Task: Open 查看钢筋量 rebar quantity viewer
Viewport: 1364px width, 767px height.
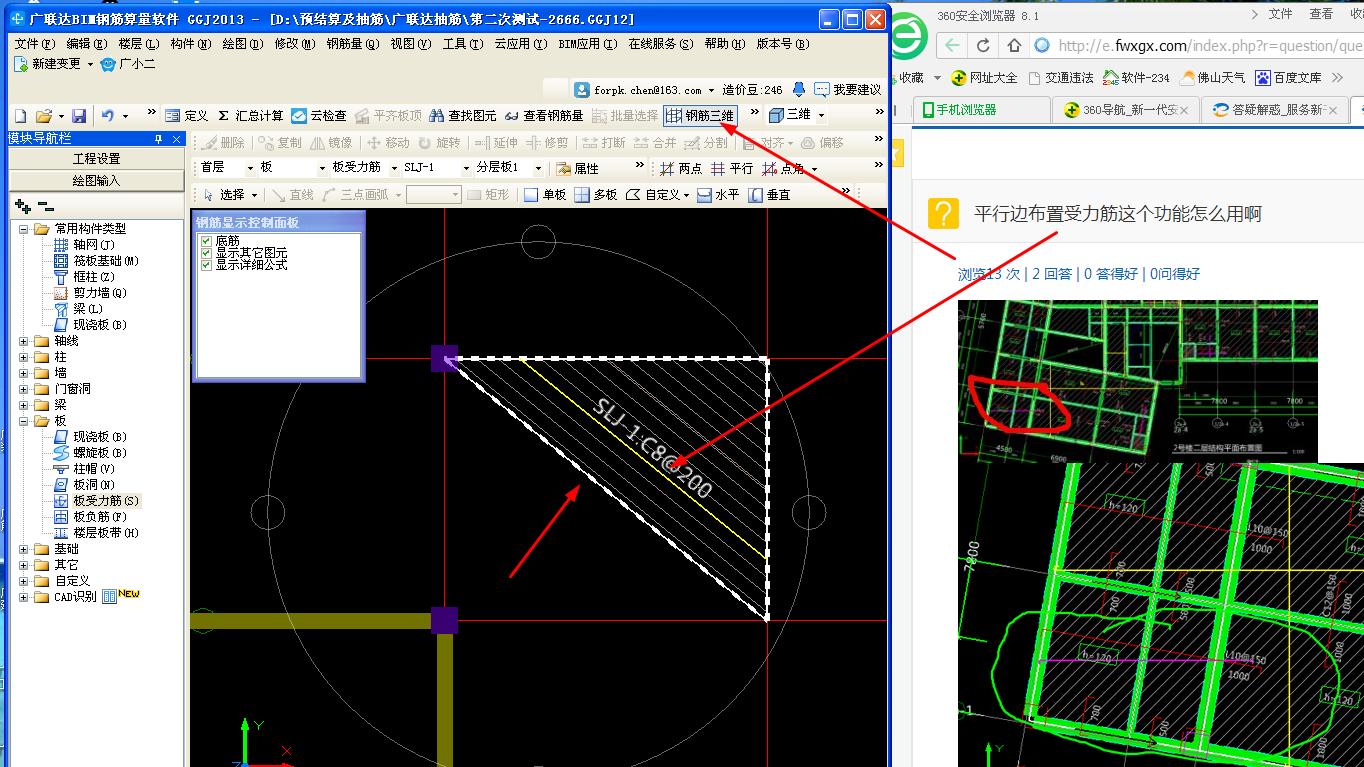Action: tap(544, 116)
